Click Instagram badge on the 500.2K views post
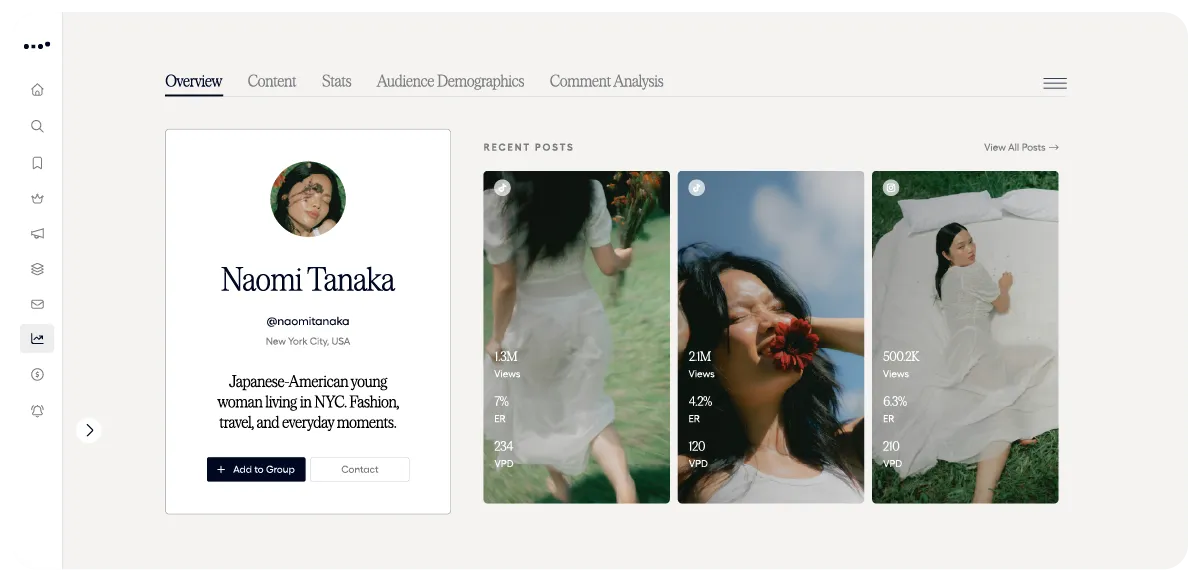1200x582 pixels. tap(890, 187)
